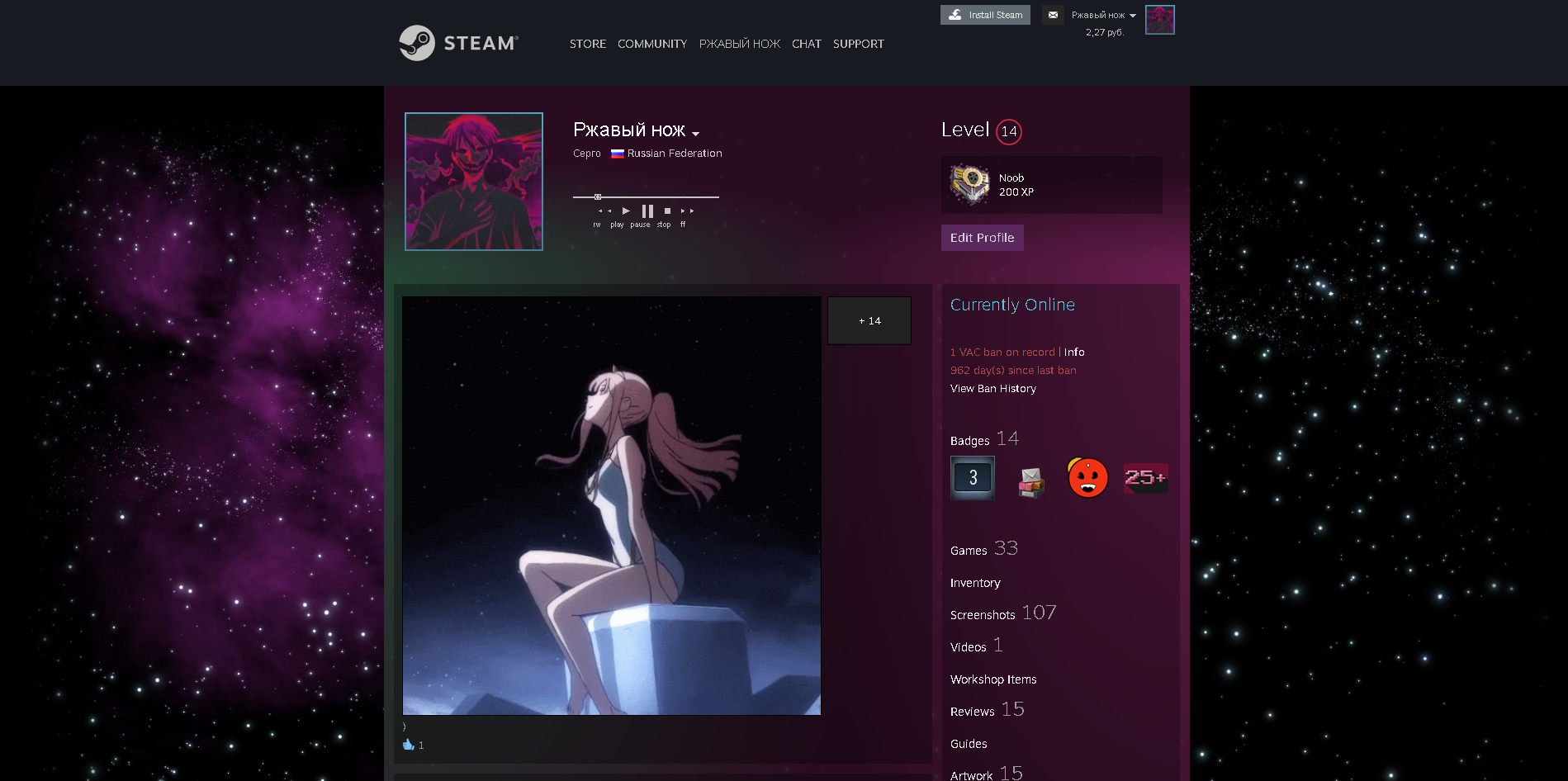
Task: Click the + 14 more artwork tile
Action: pyautogui.click(x=869, y=320)
